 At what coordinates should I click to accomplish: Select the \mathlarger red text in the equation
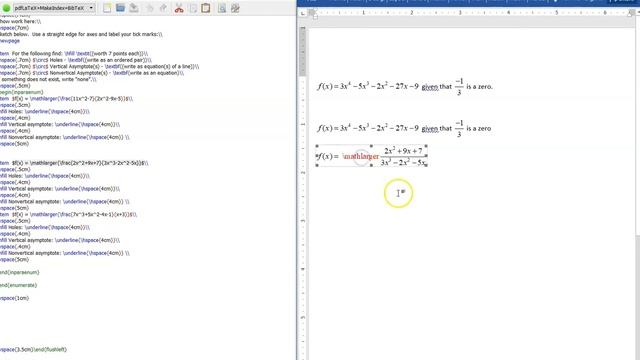point(360,156)
